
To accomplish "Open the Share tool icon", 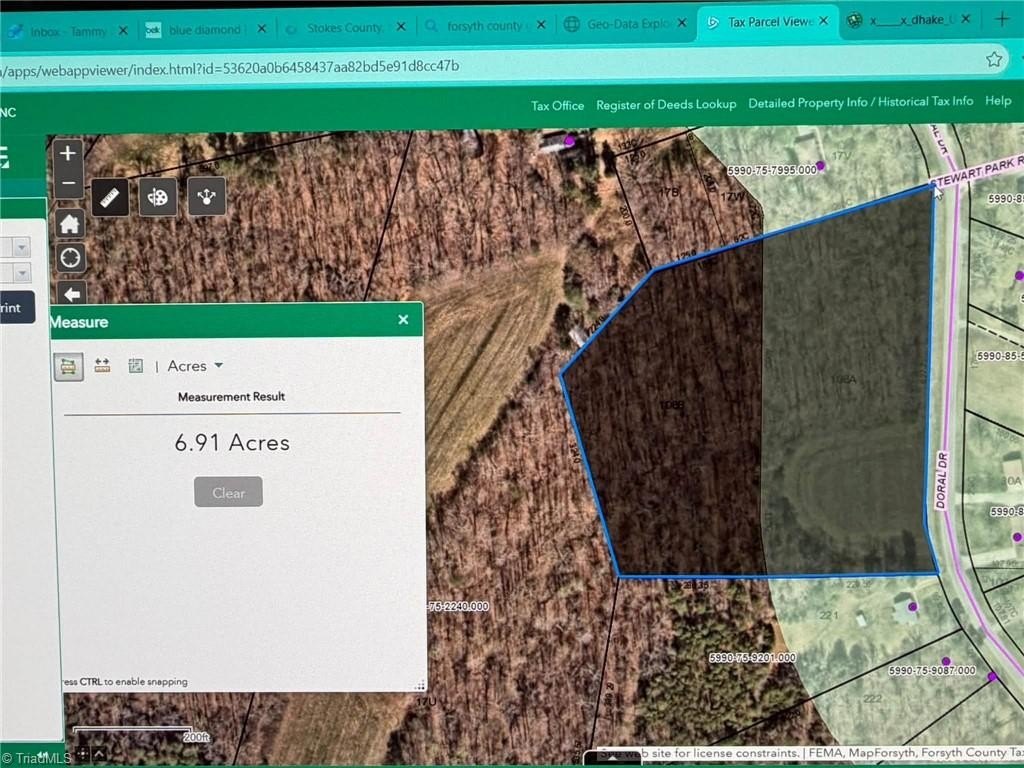I will [206, 195].
